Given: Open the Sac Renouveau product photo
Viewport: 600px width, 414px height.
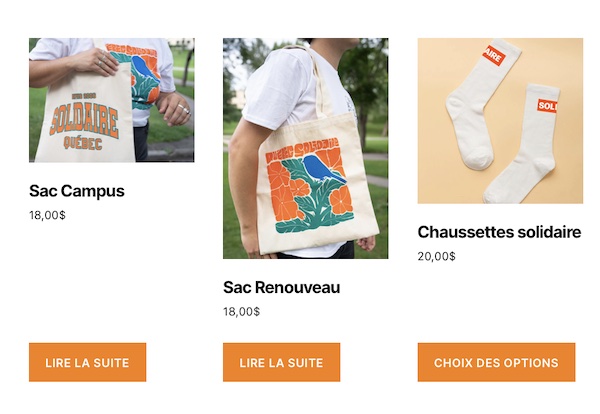Looking at the screenshot, I should point(306,148).
